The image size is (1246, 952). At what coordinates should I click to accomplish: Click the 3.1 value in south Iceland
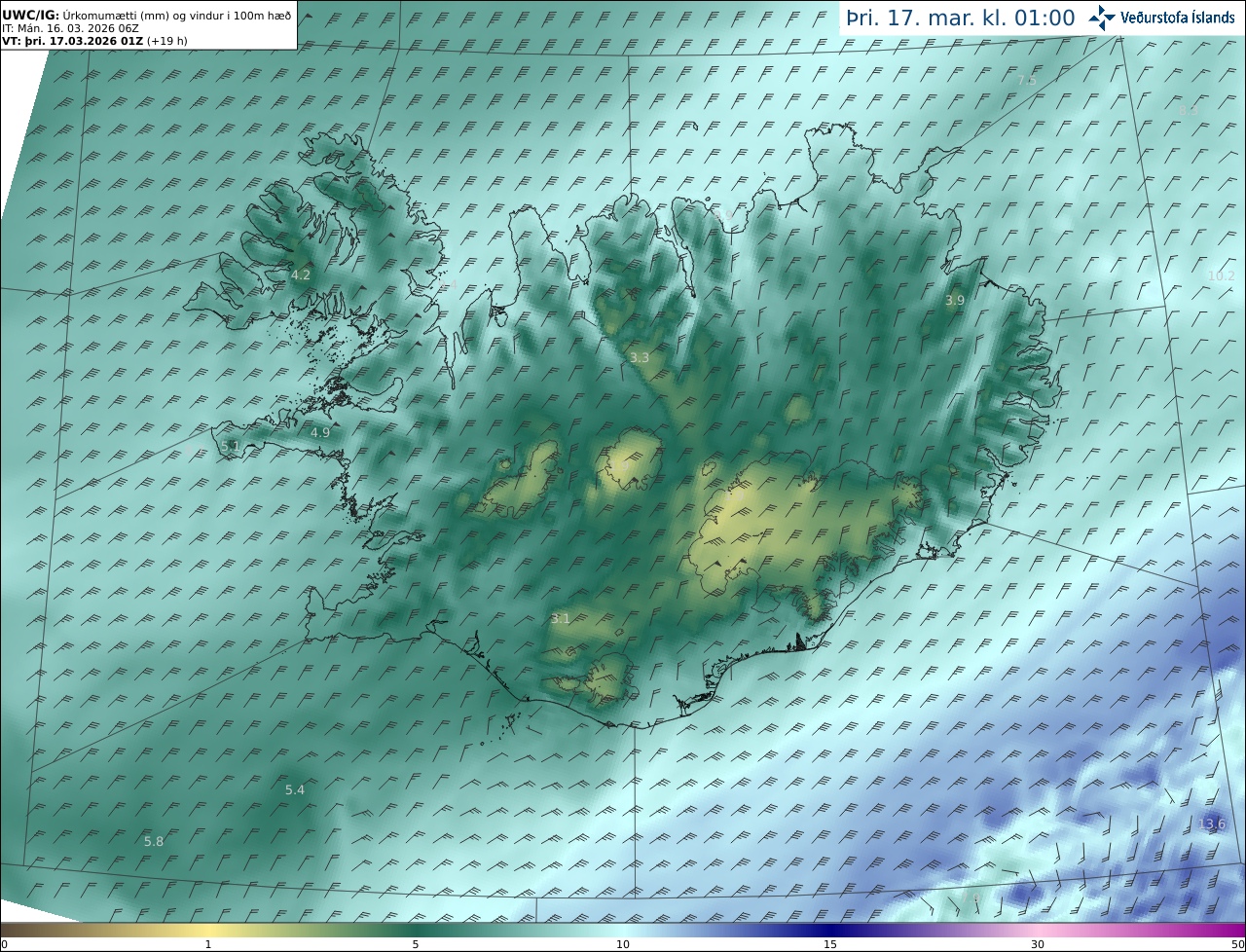560,619
